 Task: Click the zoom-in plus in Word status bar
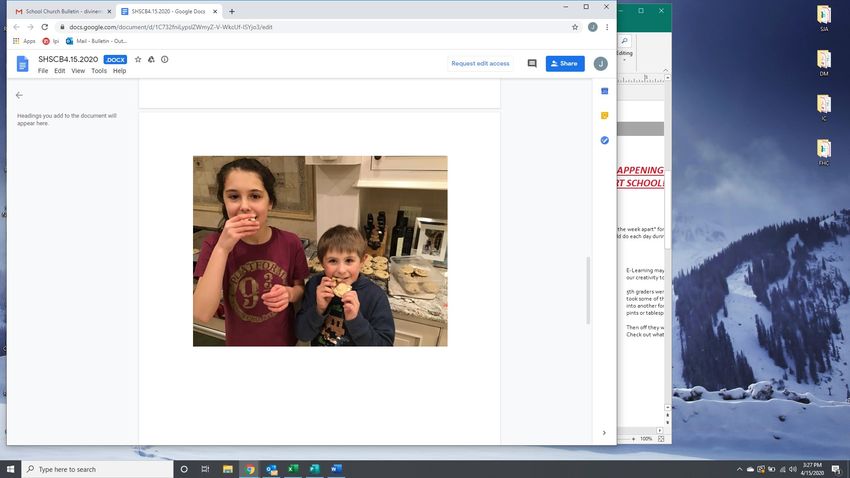pyautogui.click(x=633, y=439)
